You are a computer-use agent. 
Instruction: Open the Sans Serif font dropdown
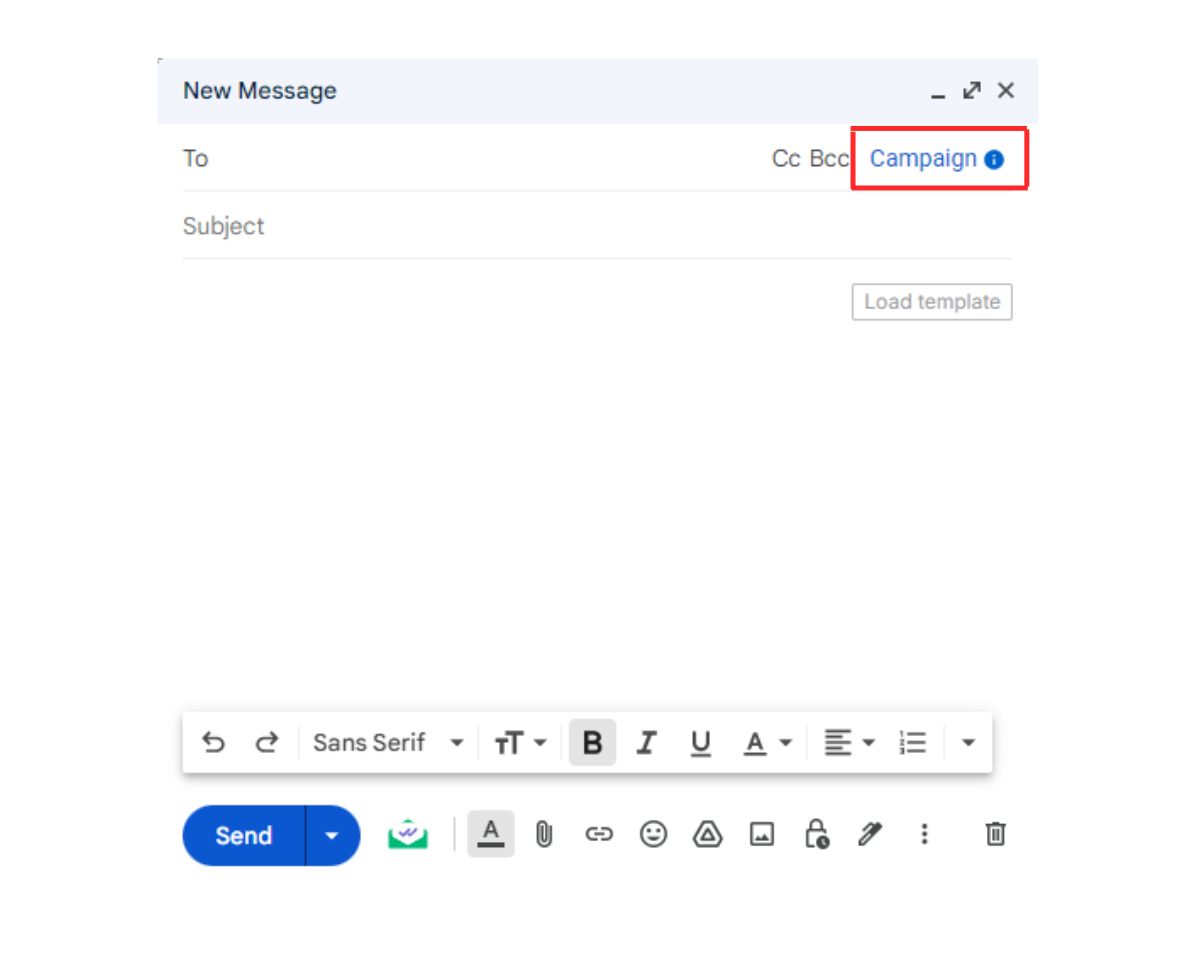tap(388, 743)
